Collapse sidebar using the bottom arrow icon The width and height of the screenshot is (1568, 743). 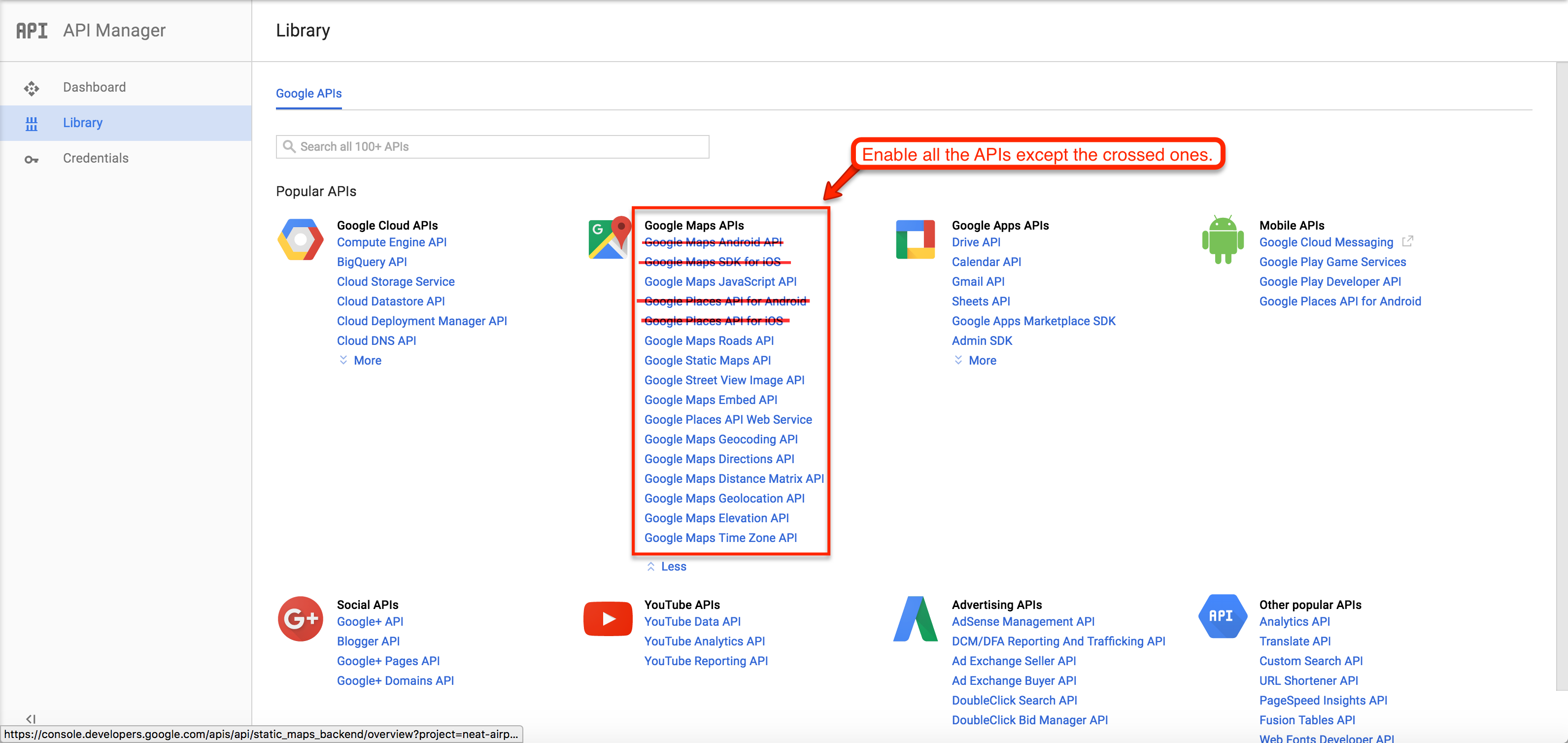[x=31, y=719]
